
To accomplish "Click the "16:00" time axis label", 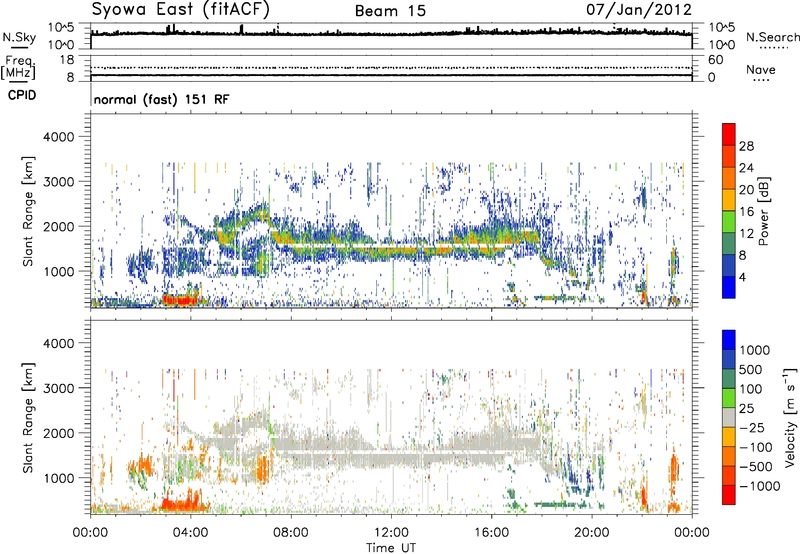I will 491,533.
